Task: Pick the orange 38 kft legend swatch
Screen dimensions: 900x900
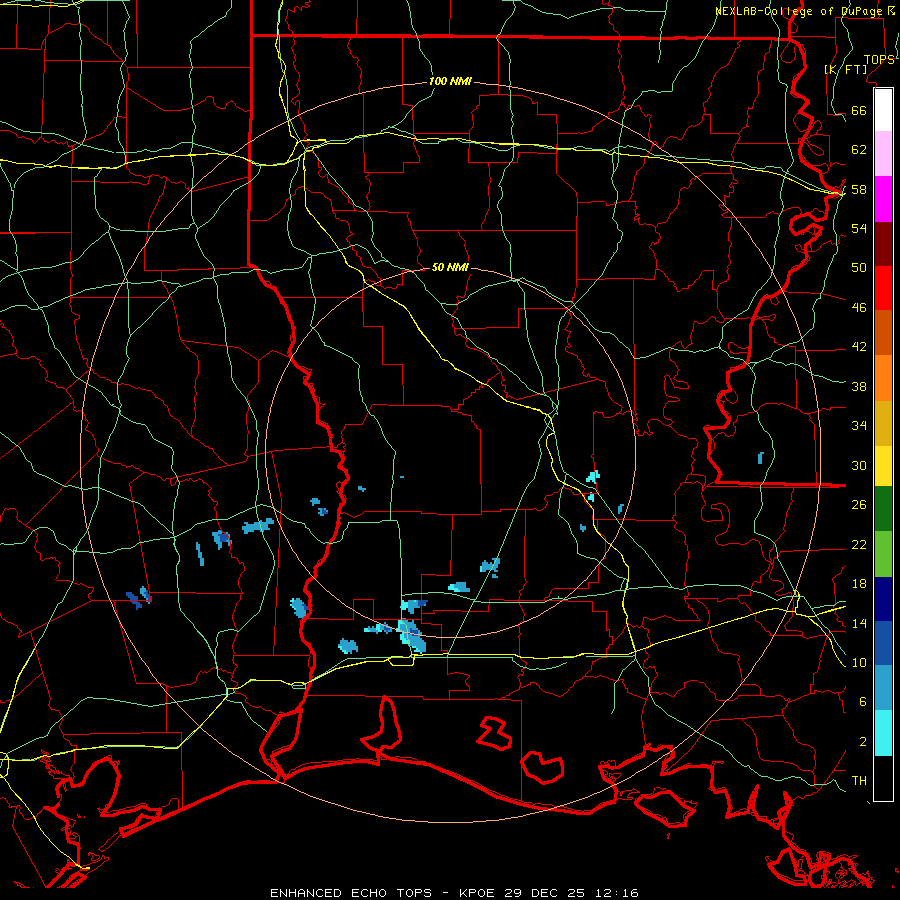Action: pyautogui.click(x=883, y=378)
